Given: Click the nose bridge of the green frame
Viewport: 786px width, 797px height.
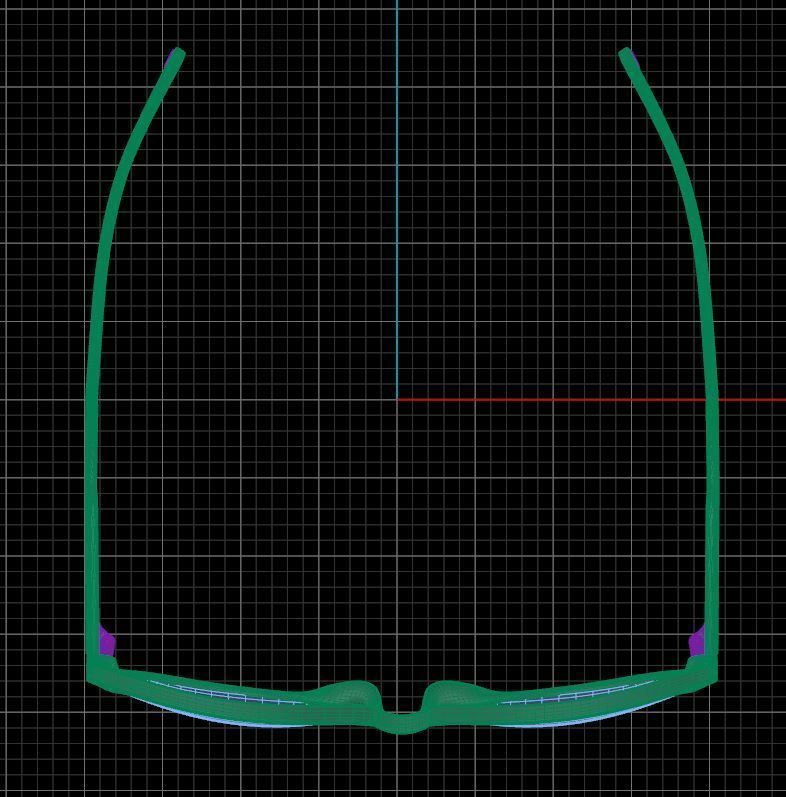Looking at the screenshot, I should click(x=402, y=721).
